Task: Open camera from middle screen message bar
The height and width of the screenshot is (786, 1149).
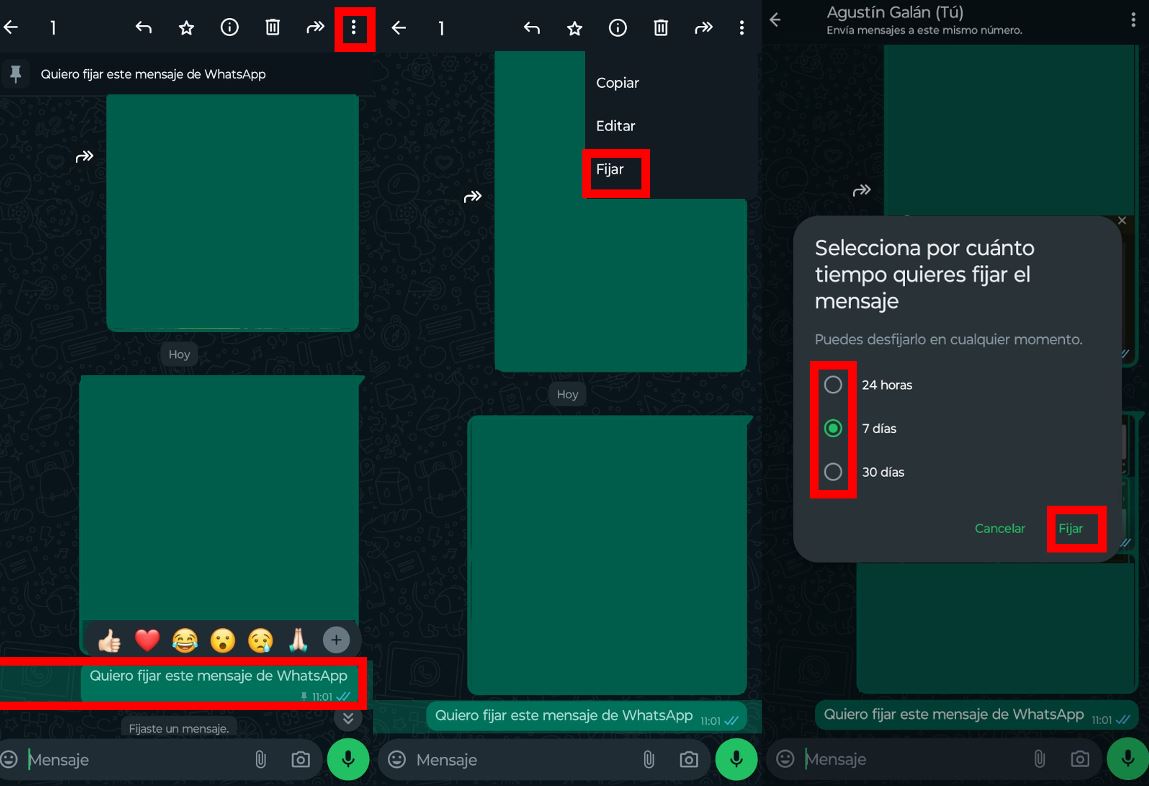Action: [x=689, y=760]
